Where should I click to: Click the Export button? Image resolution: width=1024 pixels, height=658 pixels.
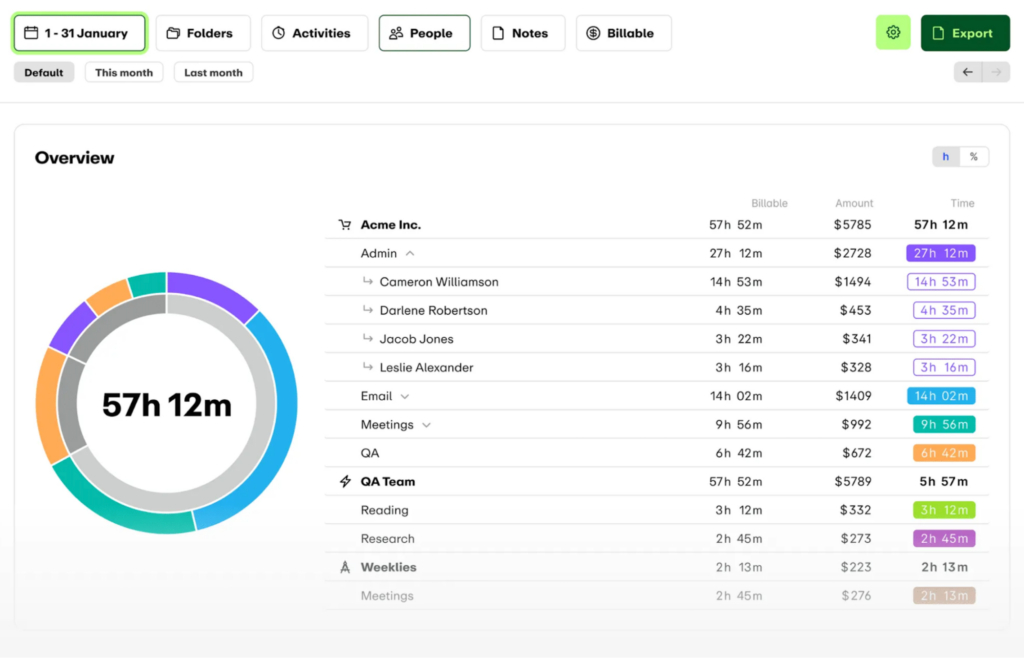[964, 33]
